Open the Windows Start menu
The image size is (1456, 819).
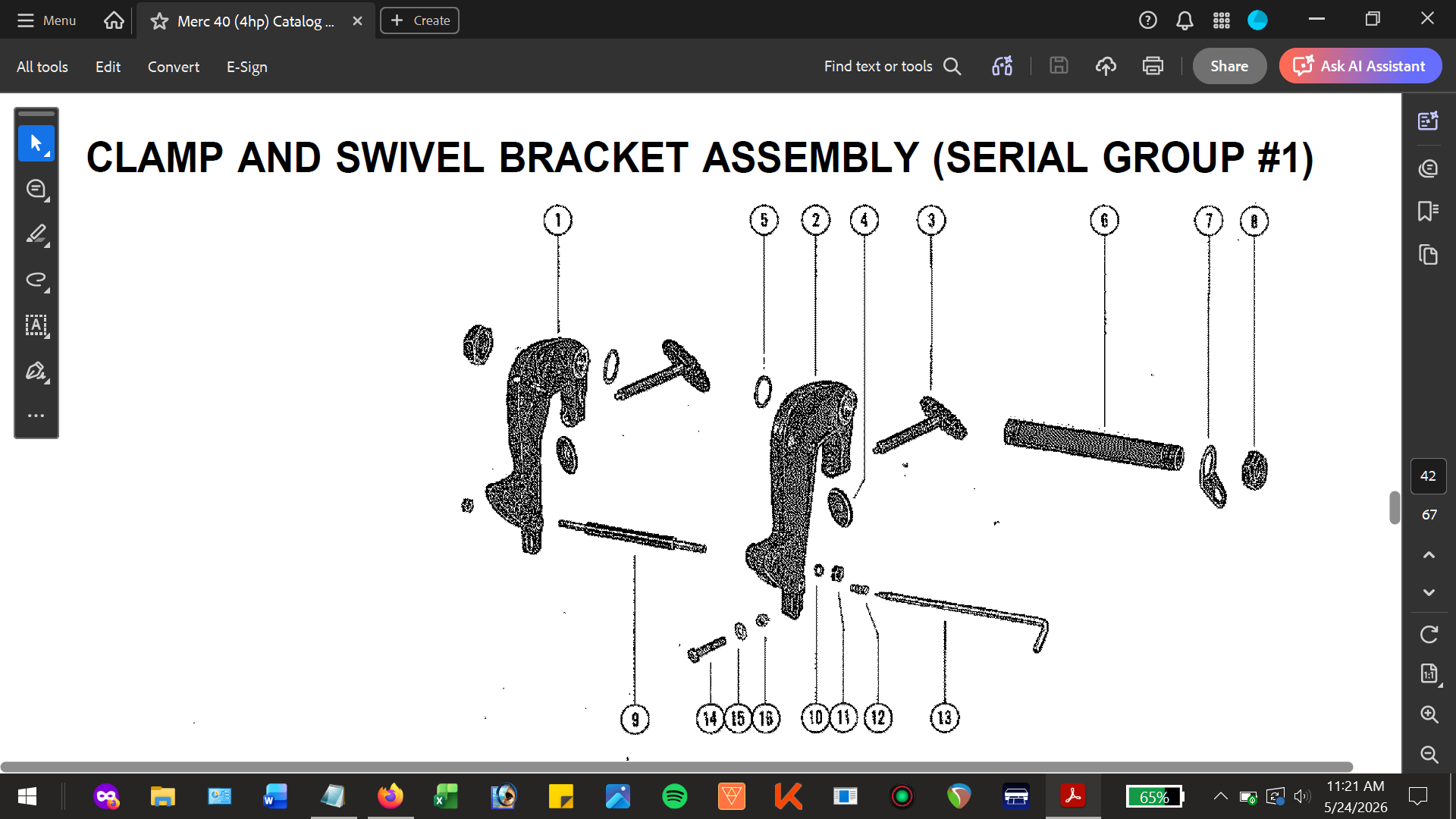pyautogui.click(x=27, y=796)
